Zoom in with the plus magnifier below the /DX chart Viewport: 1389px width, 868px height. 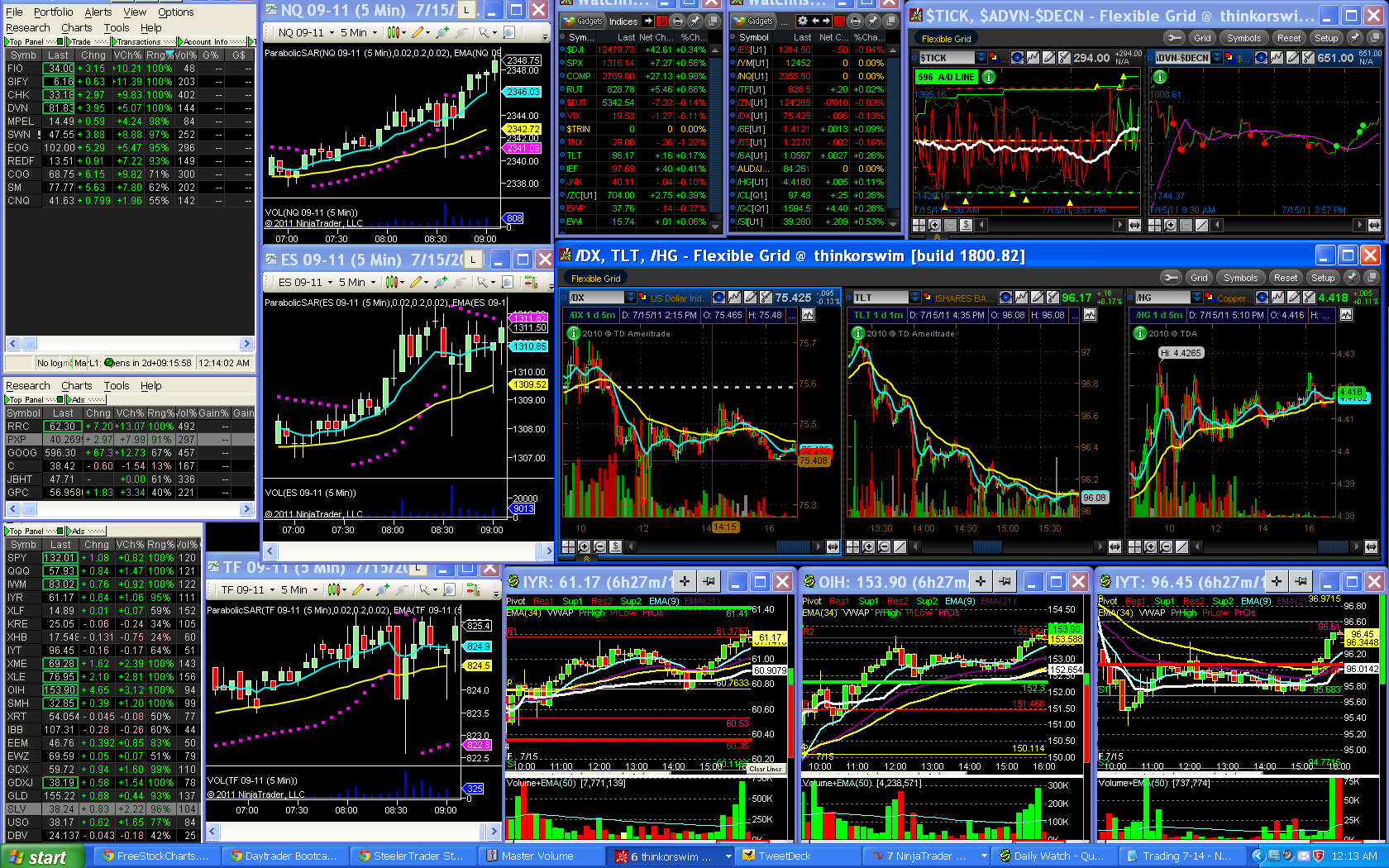tap(585, 546)
